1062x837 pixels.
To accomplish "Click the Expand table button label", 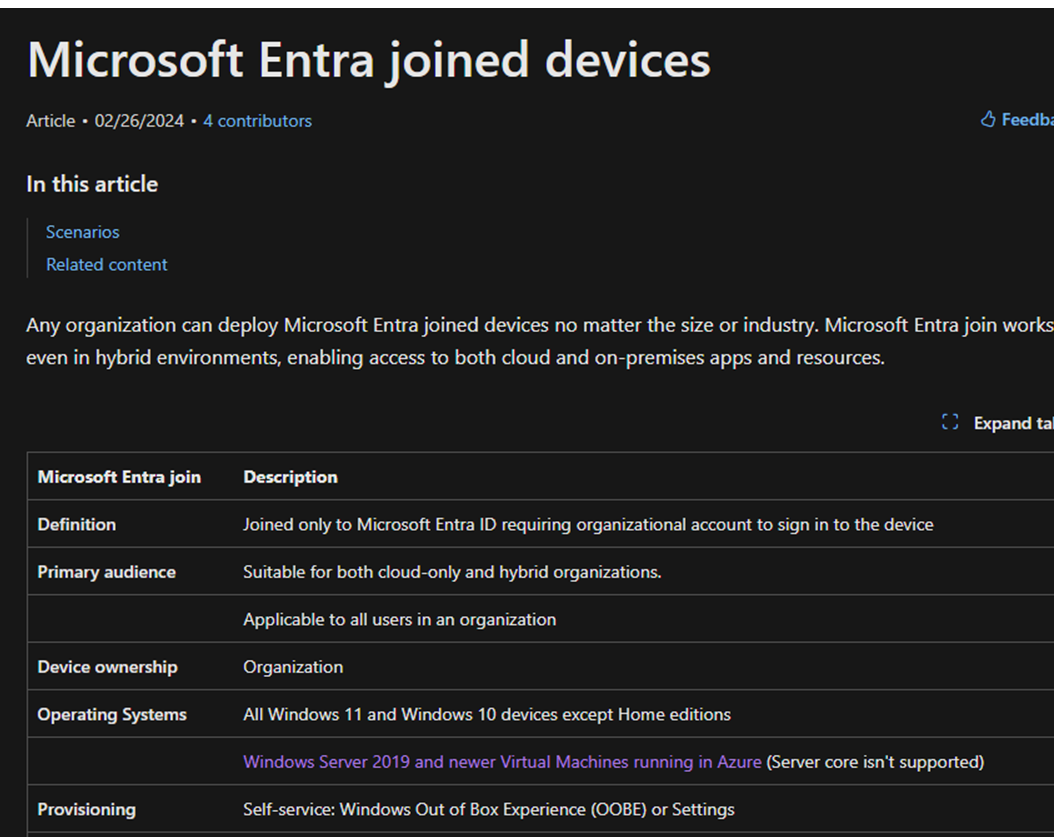I will [x=1013, y=424].
